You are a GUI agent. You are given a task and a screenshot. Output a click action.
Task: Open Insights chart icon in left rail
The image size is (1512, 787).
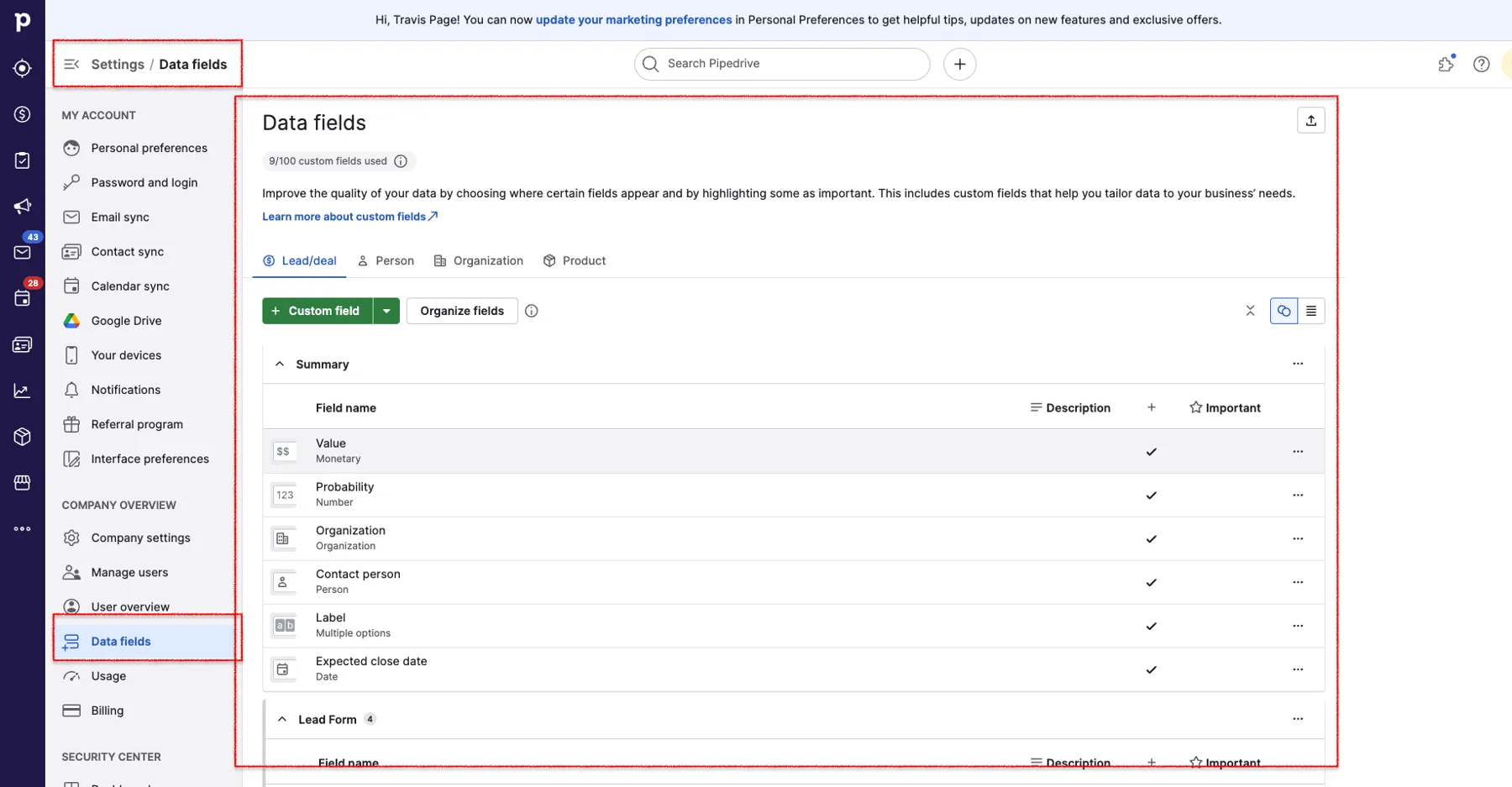tap(23, 391)
